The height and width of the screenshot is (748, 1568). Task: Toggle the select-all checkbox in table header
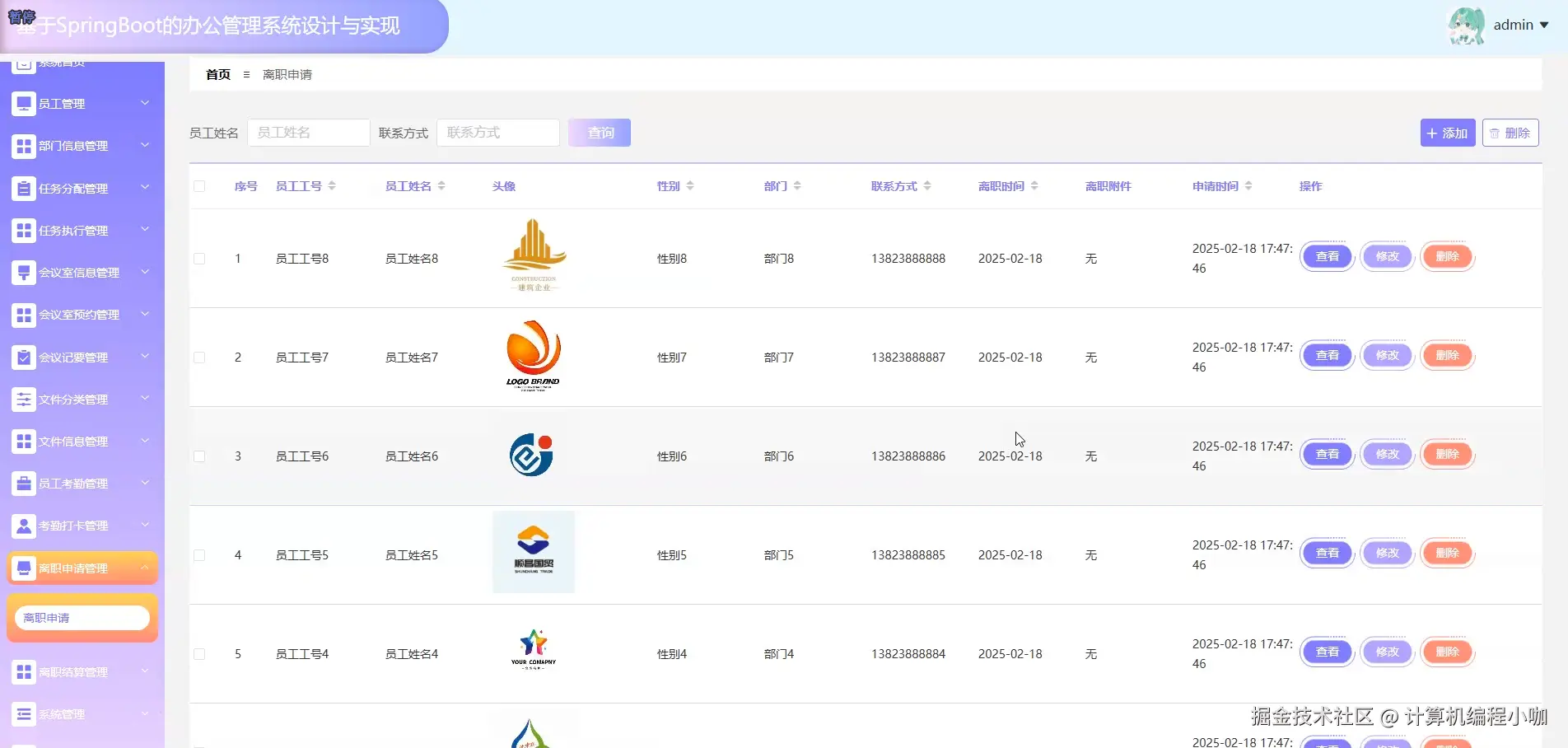[199, 186]
